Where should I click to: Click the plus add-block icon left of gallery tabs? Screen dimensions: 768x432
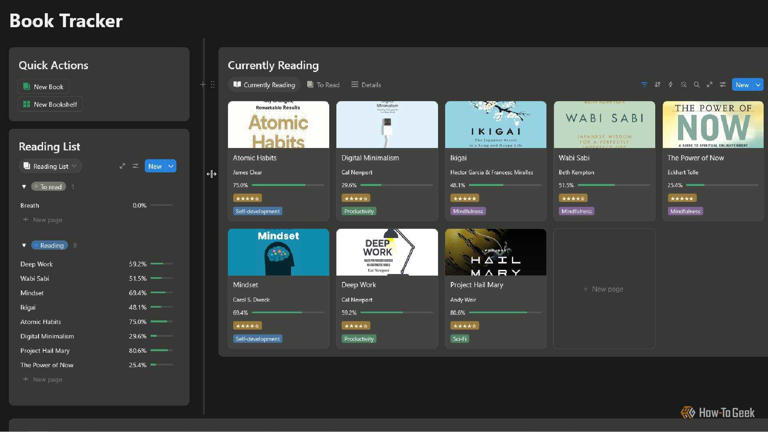[203, 85]
